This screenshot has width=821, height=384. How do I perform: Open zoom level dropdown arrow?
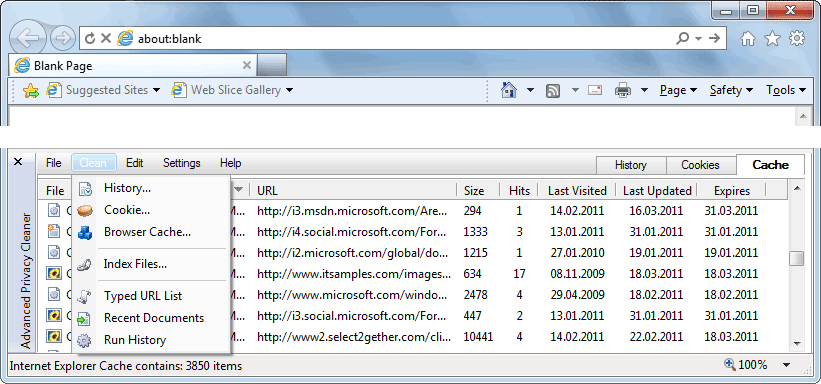[x=786, y=365]
